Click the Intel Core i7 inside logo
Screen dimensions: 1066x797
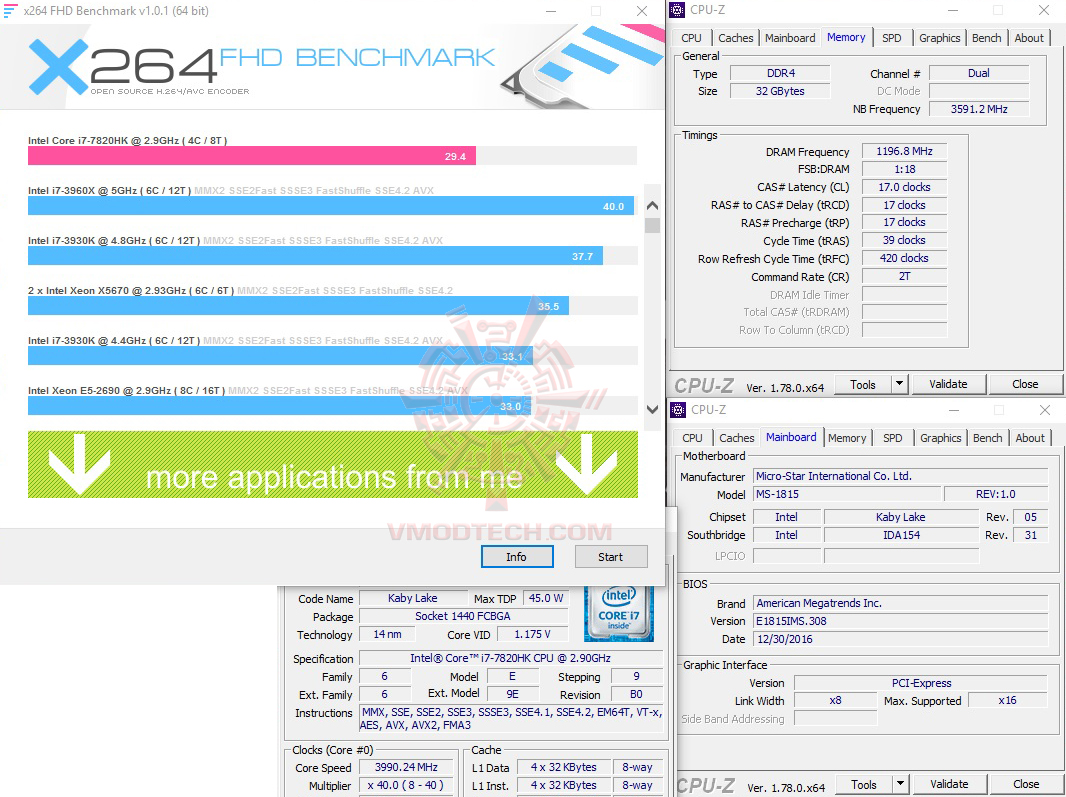click(x=619, y=613)
